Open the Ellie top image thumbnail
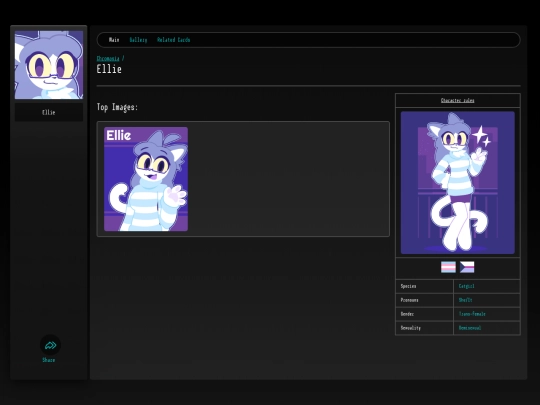This screenshot has height=405, width=540. click(x=146, y=179)
